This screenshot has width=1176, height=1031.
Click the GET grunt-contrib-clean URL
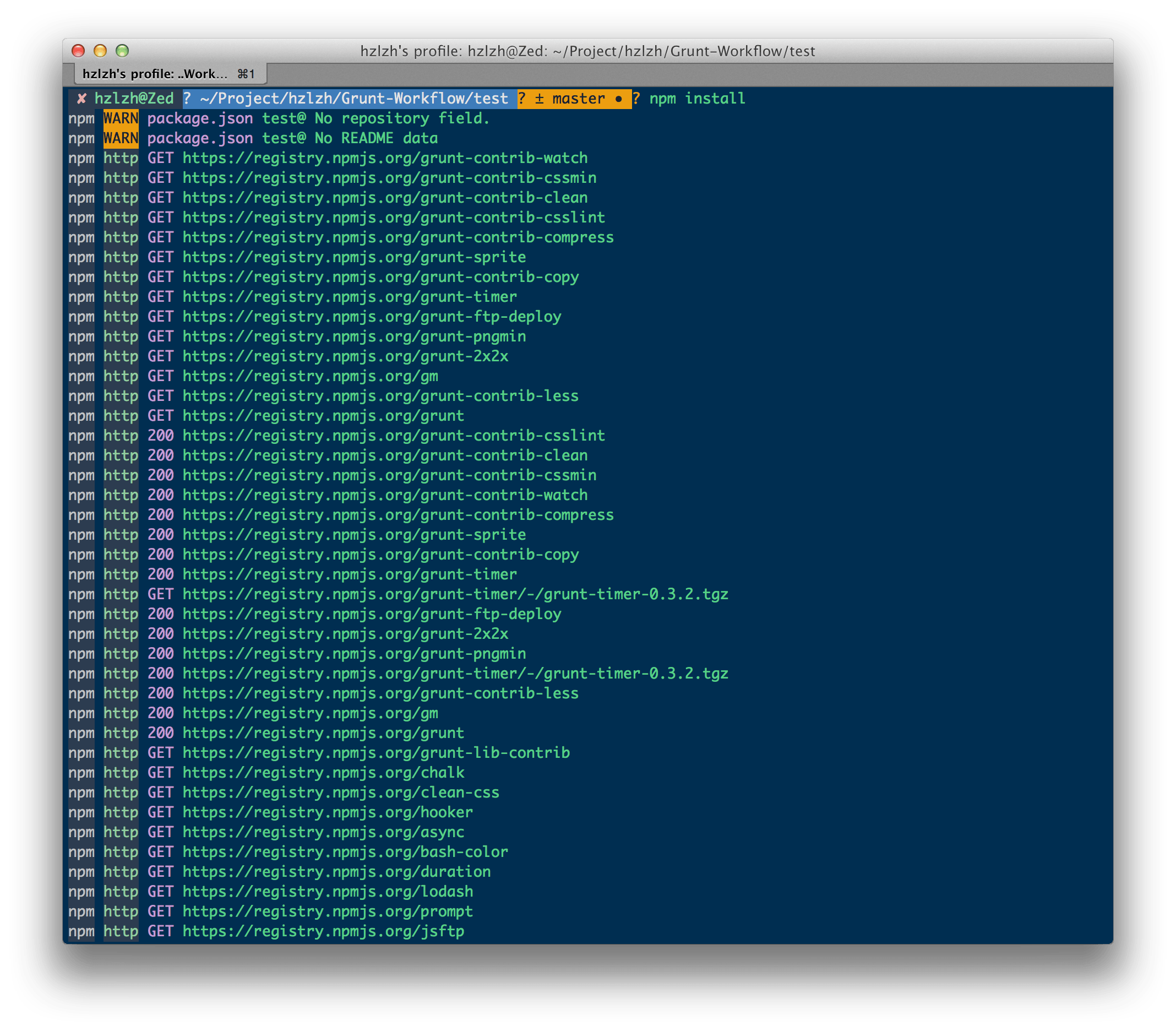pos(385,198)
